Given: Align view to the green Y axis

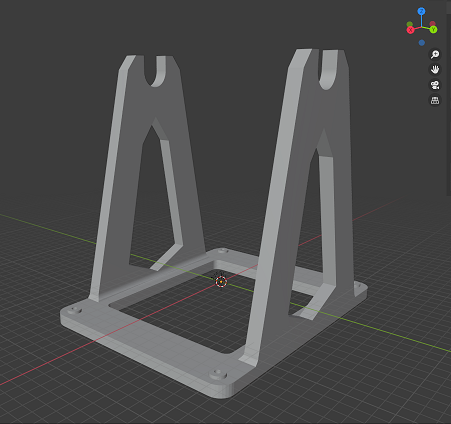Looking at the screenshot, I should (x=433, y=30).
